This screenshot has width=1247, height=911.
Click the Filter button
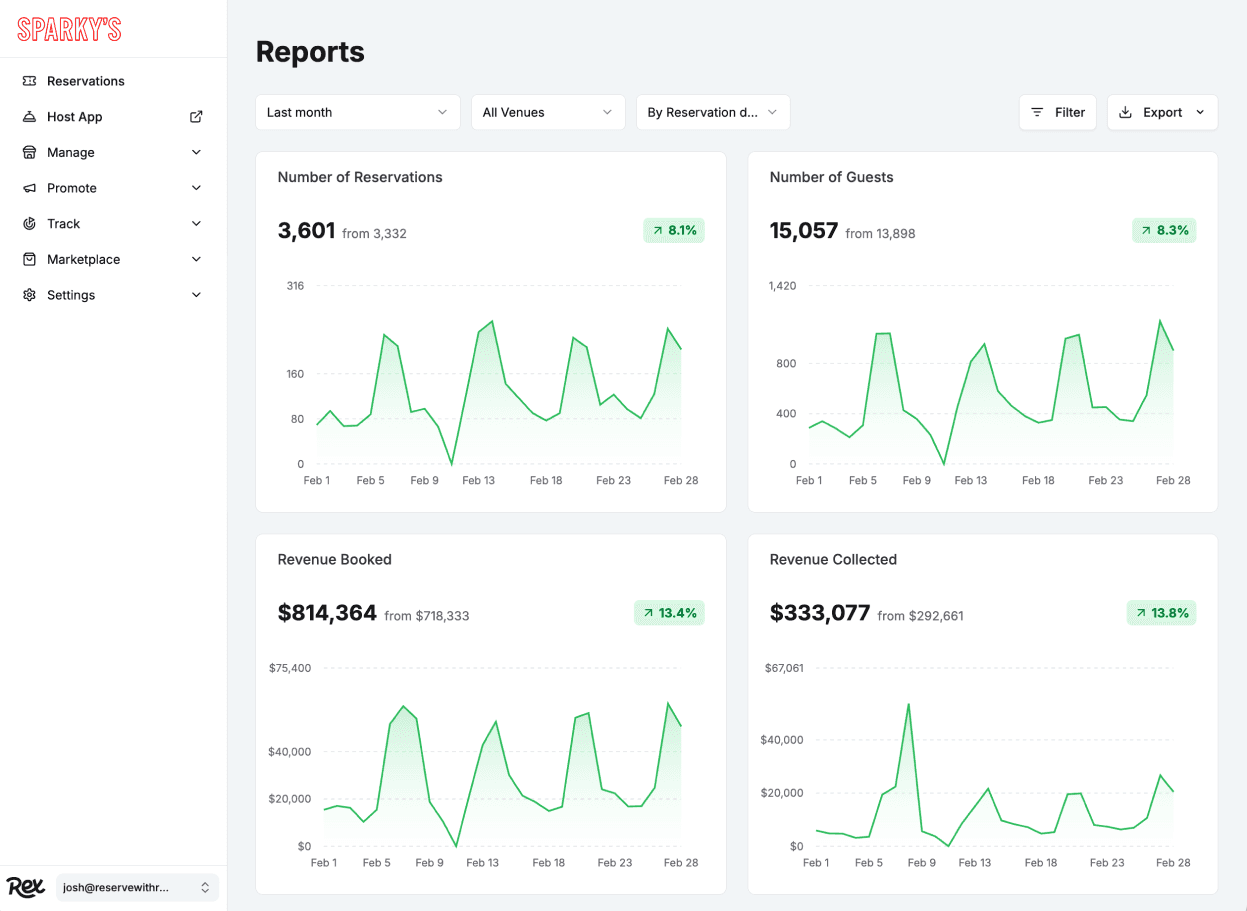1058,112
